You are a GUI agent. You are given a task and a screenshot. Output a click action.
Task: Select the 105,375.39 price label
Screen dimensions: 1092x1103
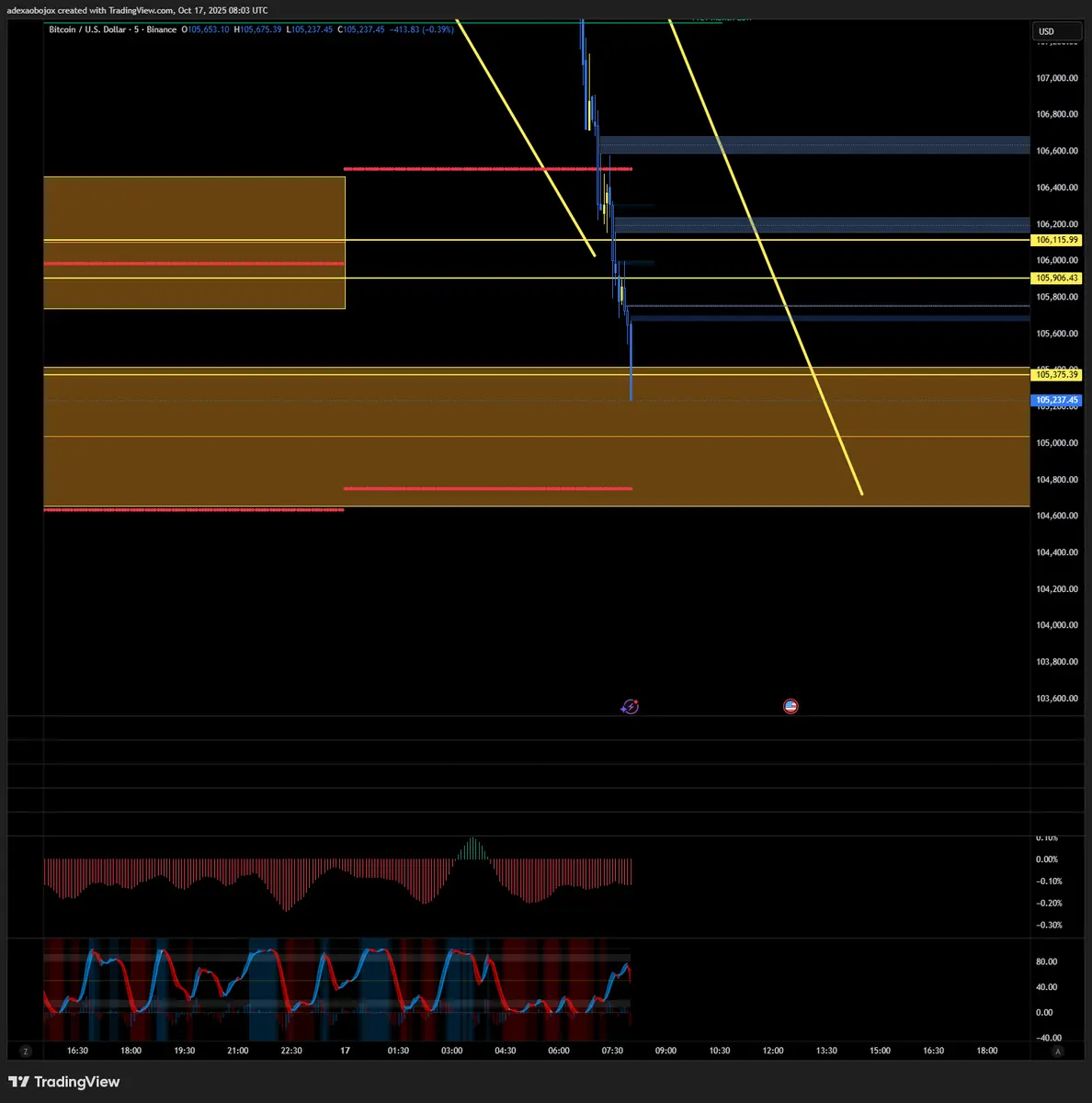click(x=1057, y=374)
